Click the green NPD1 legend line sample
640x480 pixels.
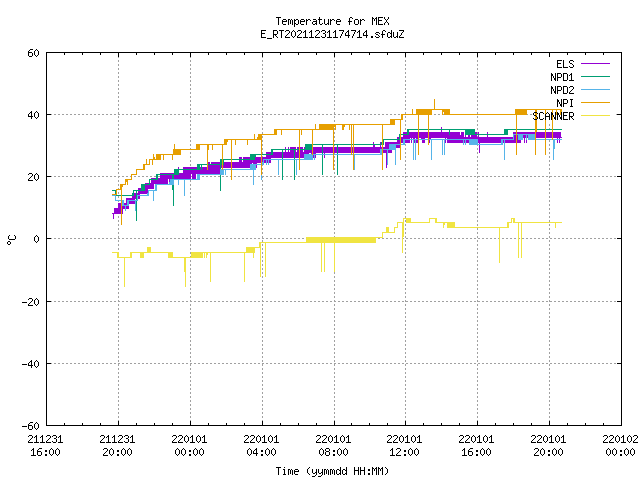(595, 77)
